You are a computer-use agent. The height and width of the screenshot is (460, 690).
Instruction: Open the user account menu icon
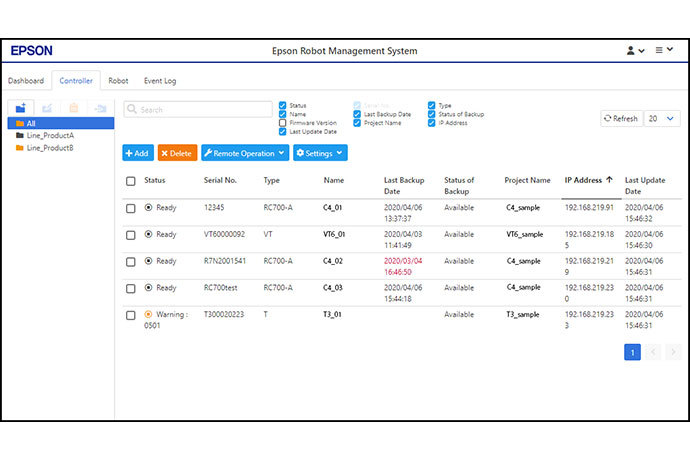point(635,51)
